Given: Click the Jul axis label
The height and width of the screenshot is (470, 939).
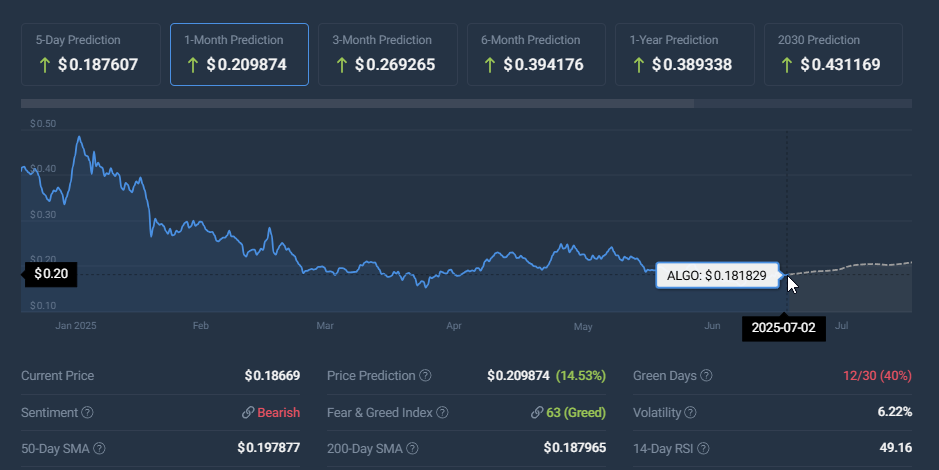Looking at the screenshot, I should (841, 326).
